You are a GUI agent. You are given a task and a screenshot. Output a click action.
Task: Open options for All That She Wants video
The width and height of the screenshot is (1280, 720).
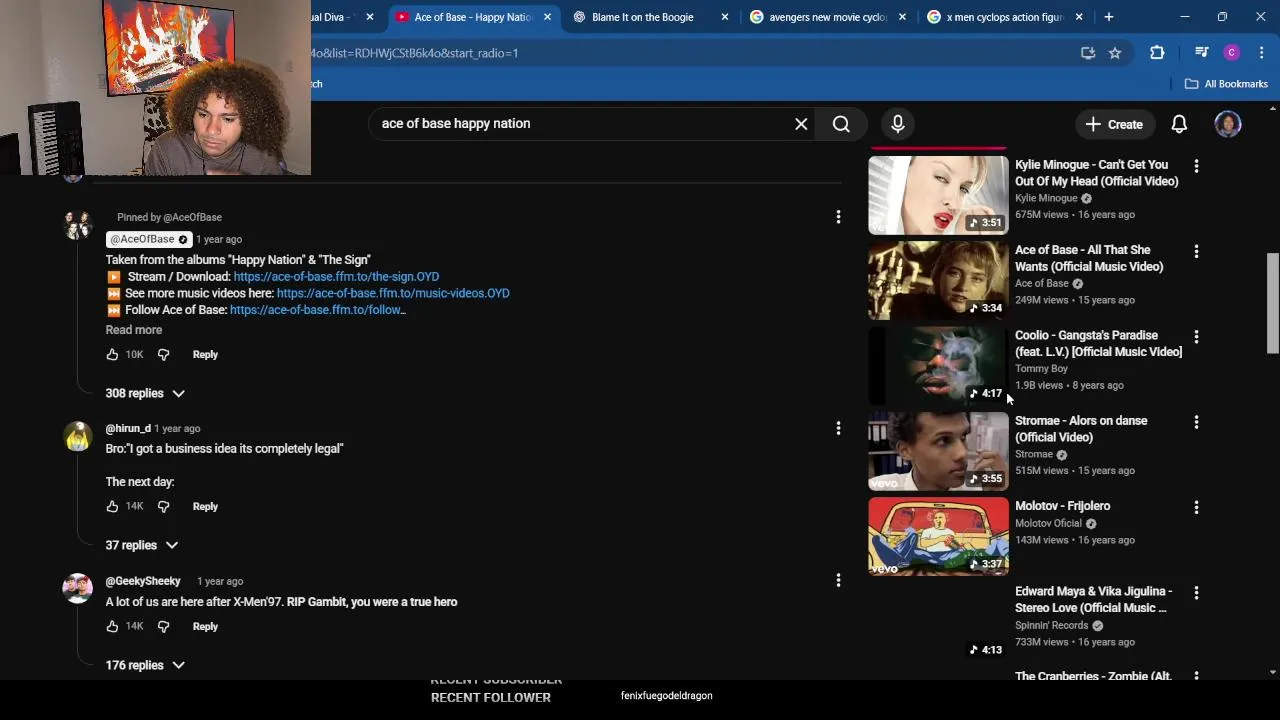(1196, 251)
